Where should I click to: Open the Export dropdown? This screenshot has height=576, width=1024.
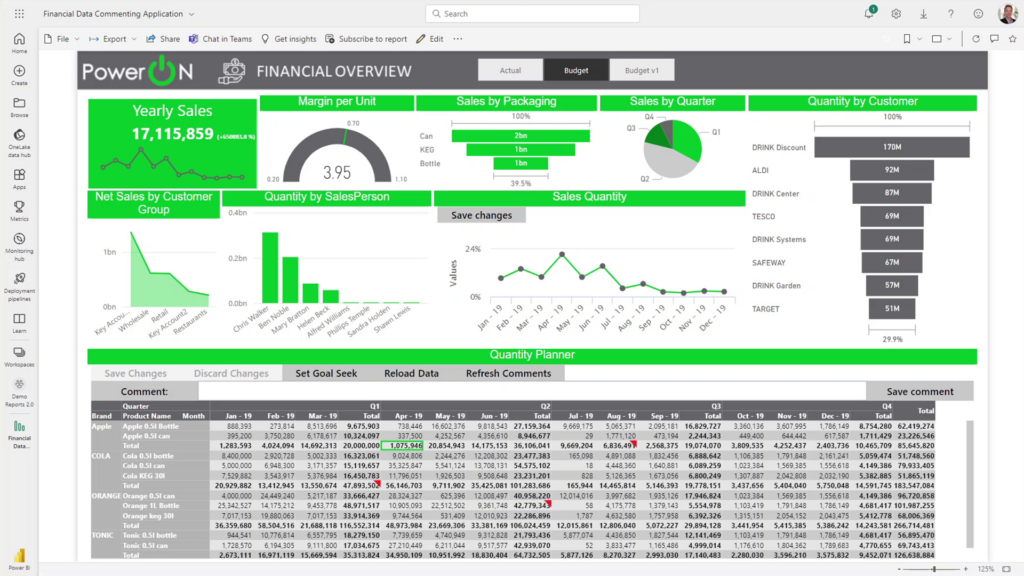click(x=114, y=39)
